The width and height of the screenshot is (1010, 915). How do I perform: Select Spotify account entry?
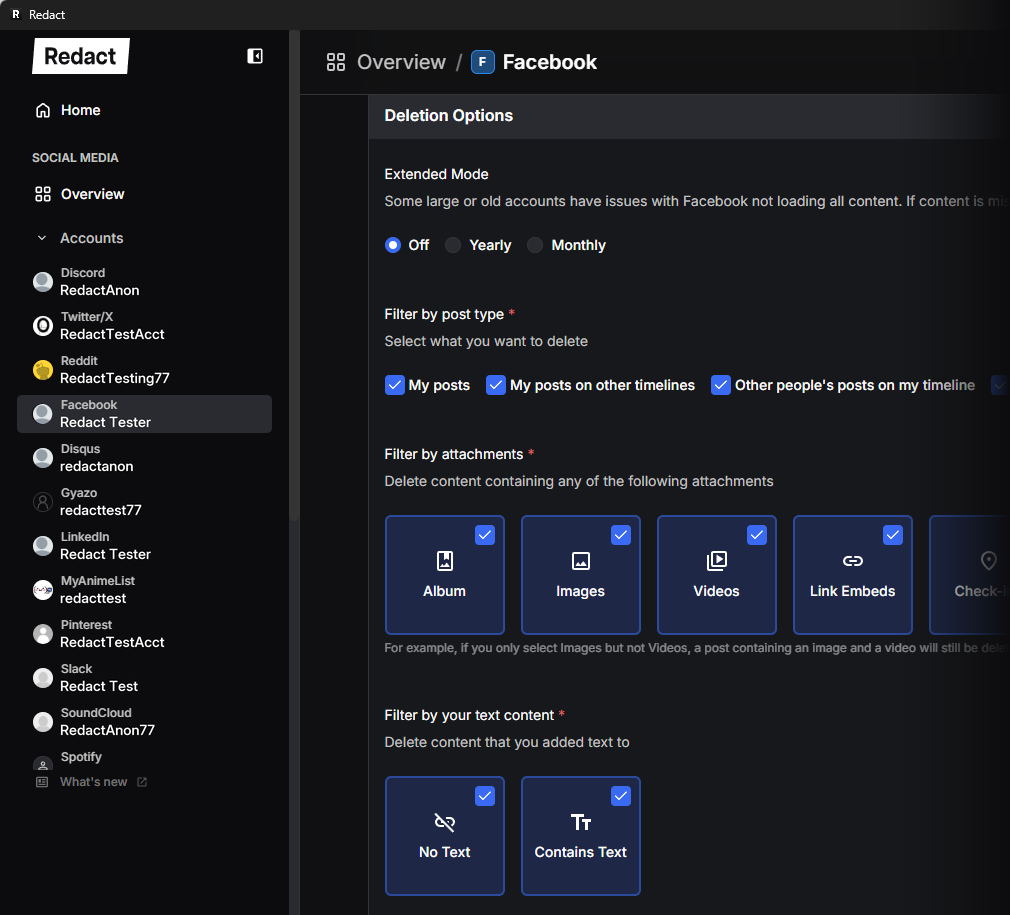pos(144,759)
